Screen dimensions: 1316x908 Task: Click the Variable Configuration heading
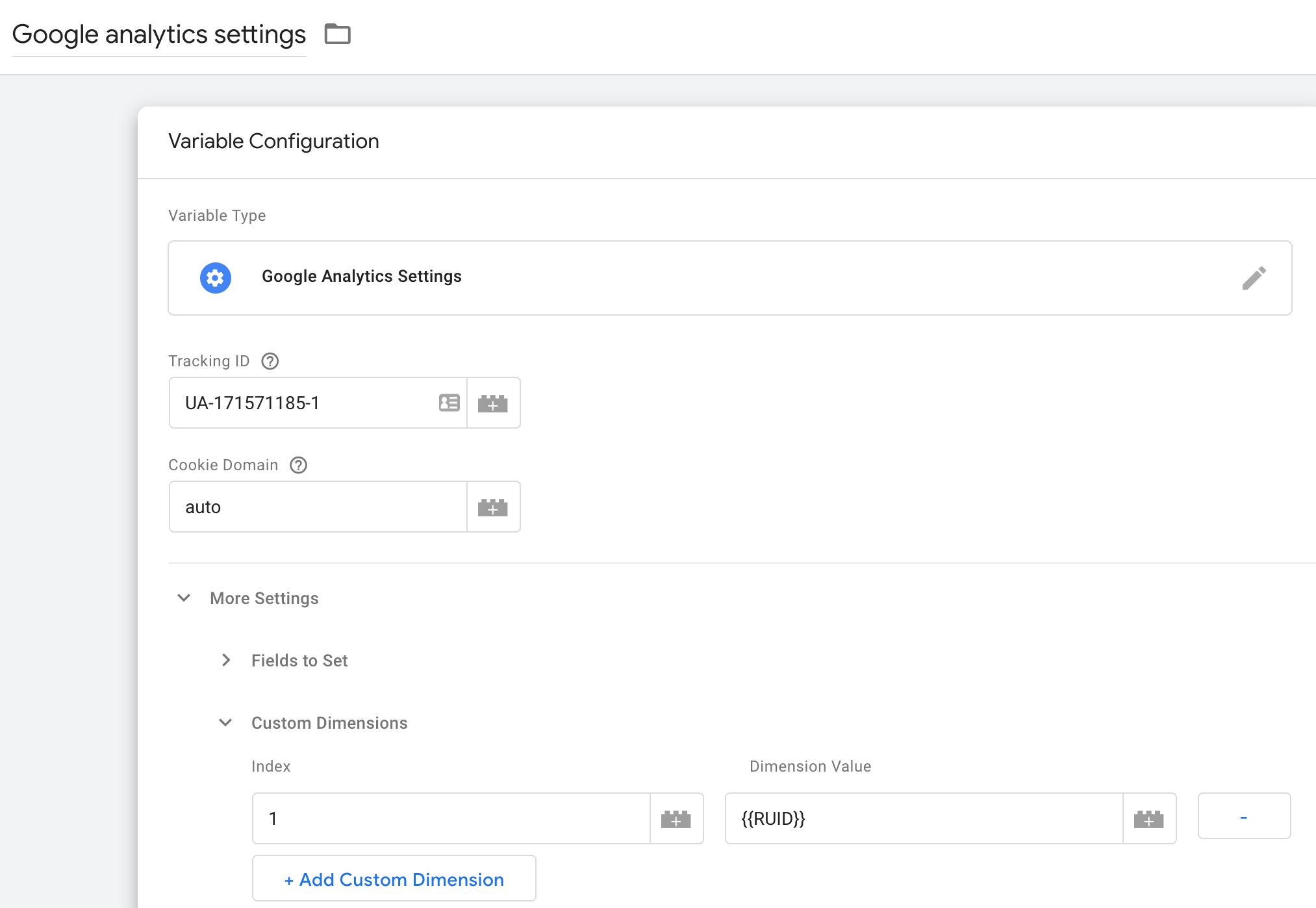tap(273, 141)
